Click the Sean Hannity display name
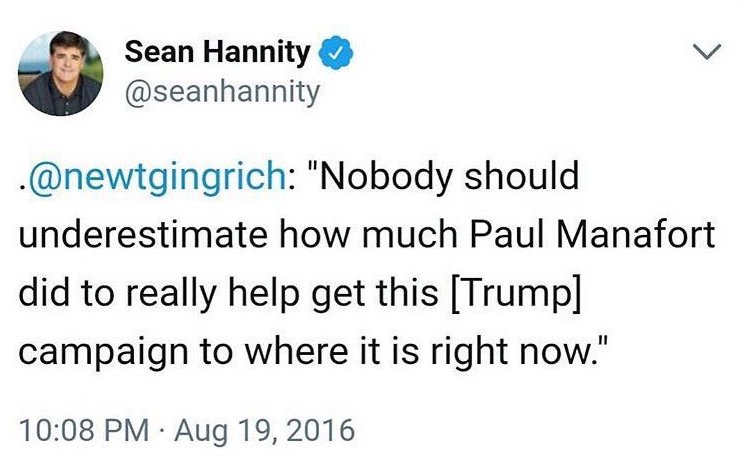The height and width of the screenshot is (463, 742). point(217,52)
